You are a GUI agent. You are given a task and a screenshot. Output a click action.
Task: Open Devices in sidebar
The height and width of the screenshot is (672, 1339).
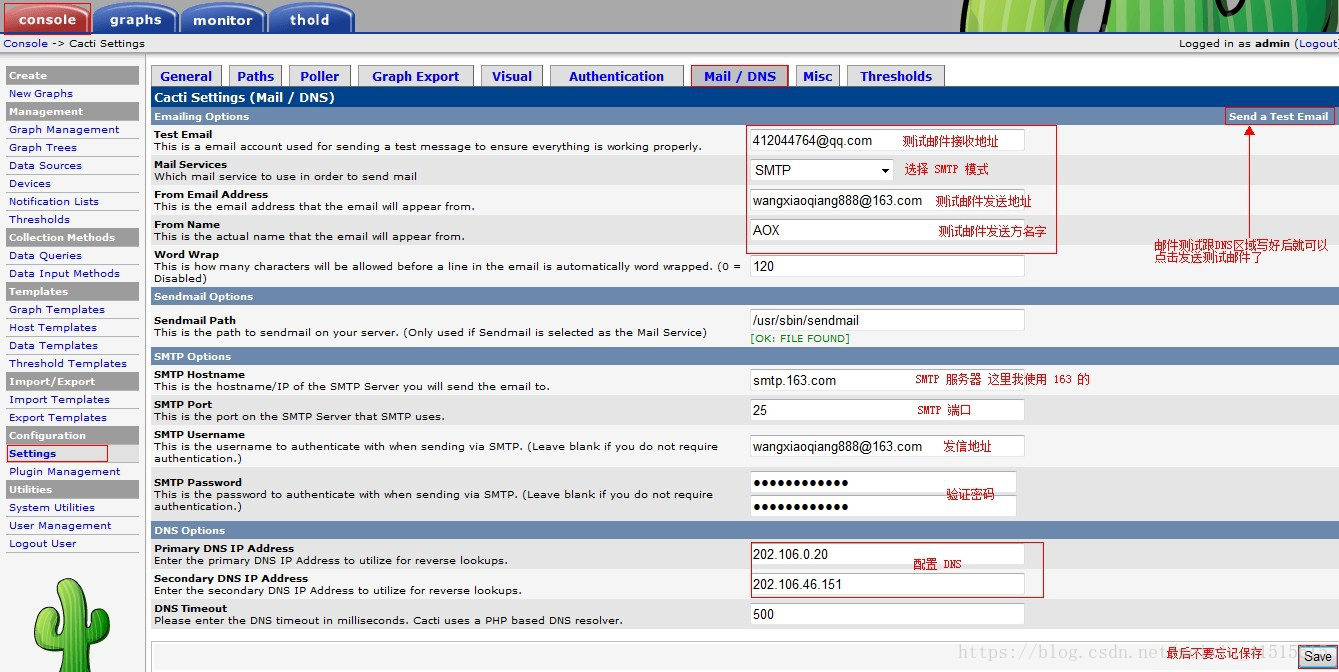click(30, 184)
